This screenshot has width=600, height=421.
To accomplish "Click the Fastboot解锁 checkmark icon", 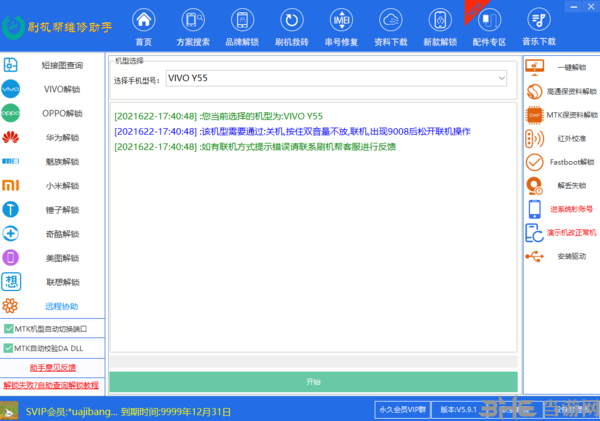I will [x=535, y=162].
